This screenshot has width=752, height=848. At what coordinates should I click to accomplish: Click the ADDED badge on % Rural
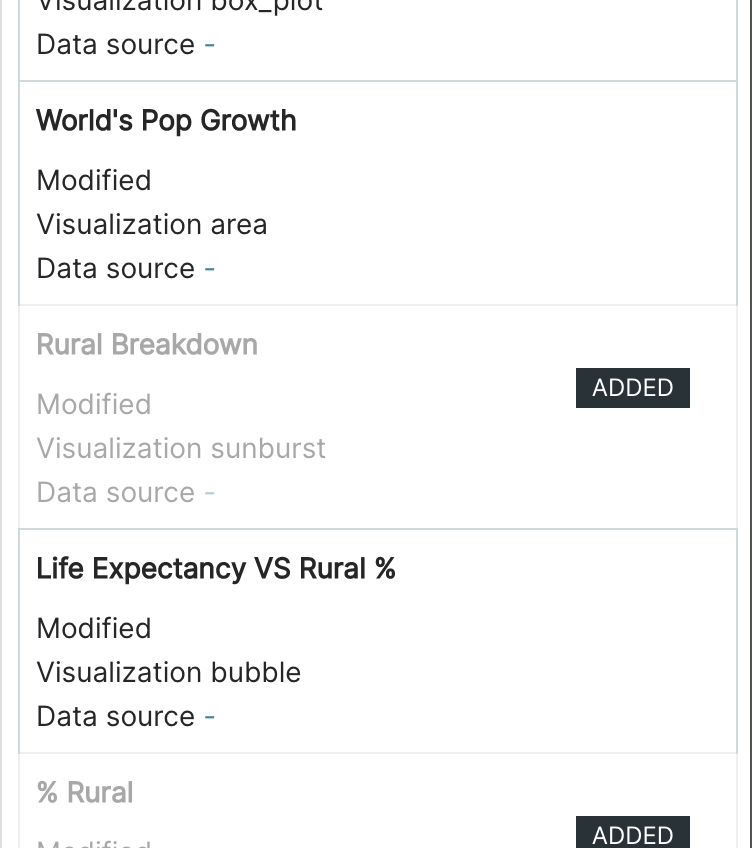click(x=632, y=834)
